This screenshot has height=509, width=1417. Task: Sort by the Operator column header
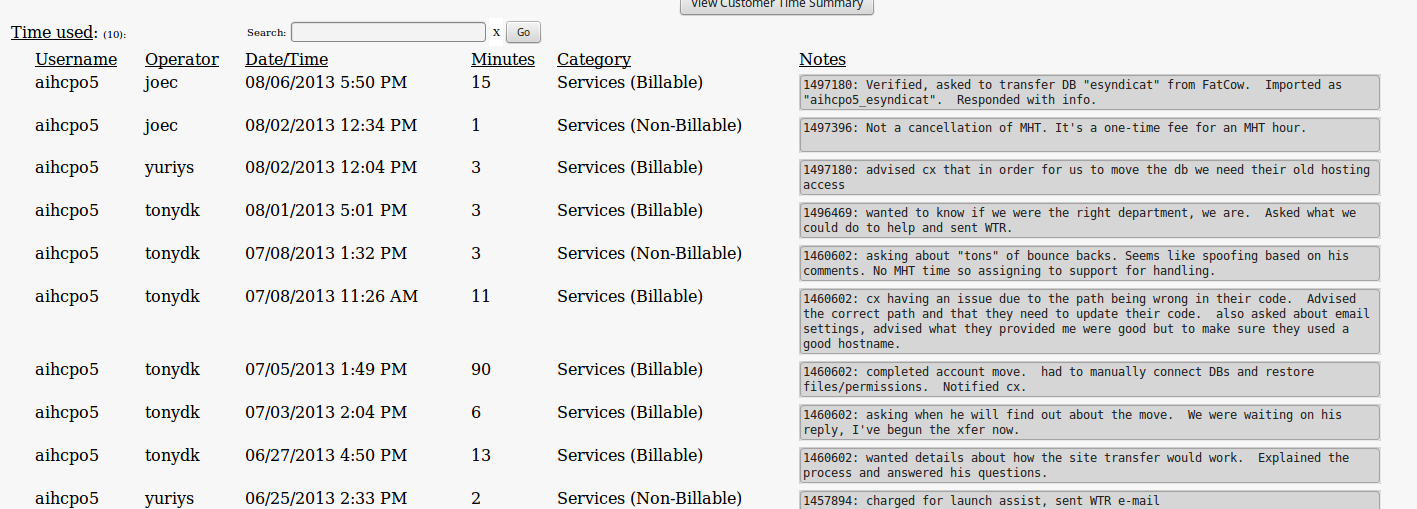coord(181,59)
